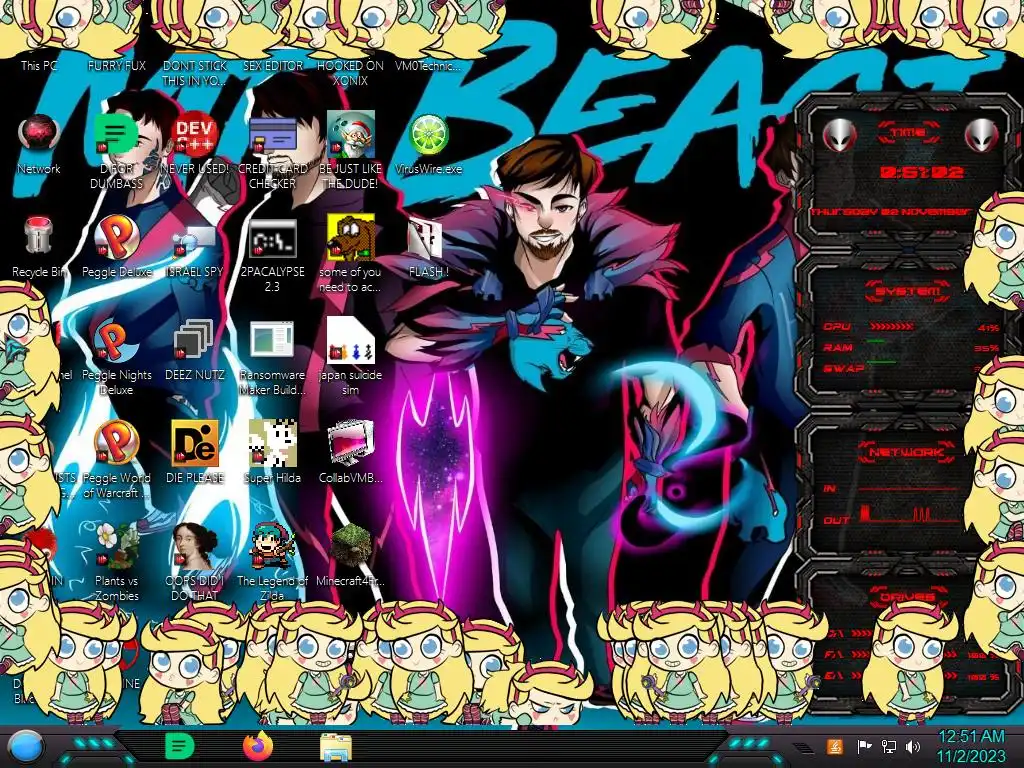The height and width of the screenshot is (768, 1024).
Task: Click the network connection tray icon
Action: tap(888, 746)
